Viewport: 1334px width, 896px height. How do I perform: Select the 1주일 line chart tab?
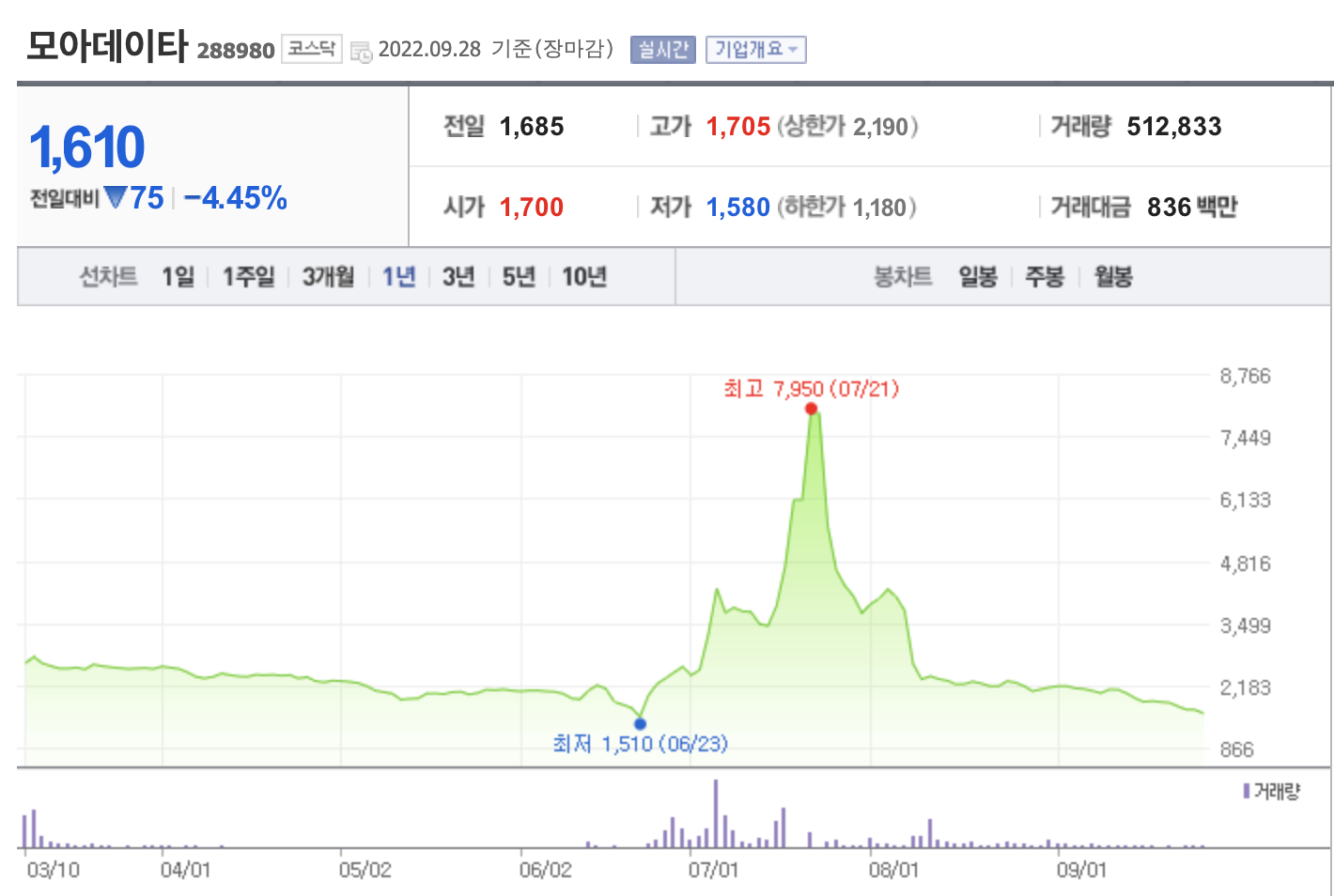tap(249, 276)
